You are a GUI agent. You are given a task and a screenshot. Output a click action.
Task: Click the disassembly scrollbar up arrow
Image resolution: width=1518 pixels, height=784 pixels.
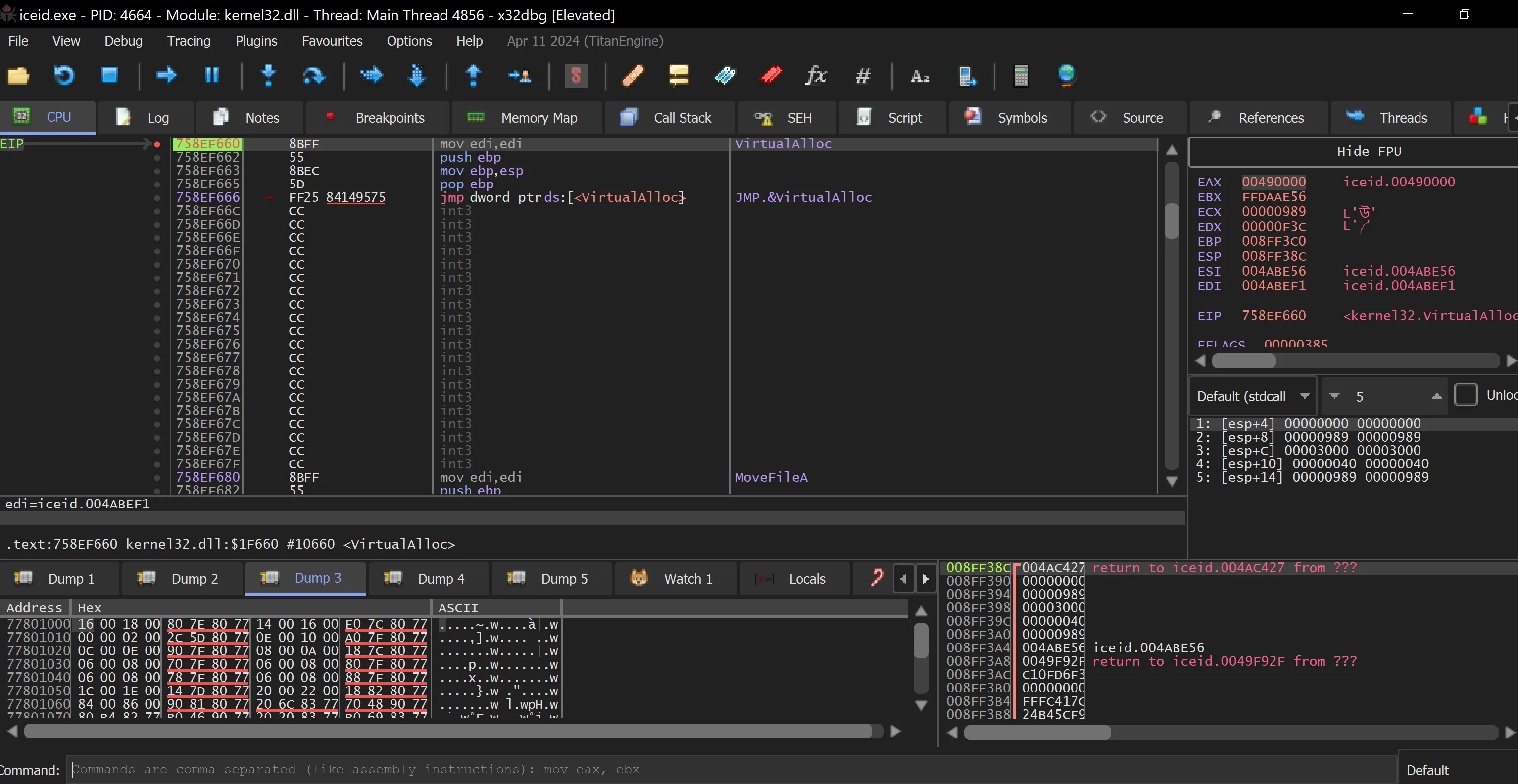point(1172,150)
